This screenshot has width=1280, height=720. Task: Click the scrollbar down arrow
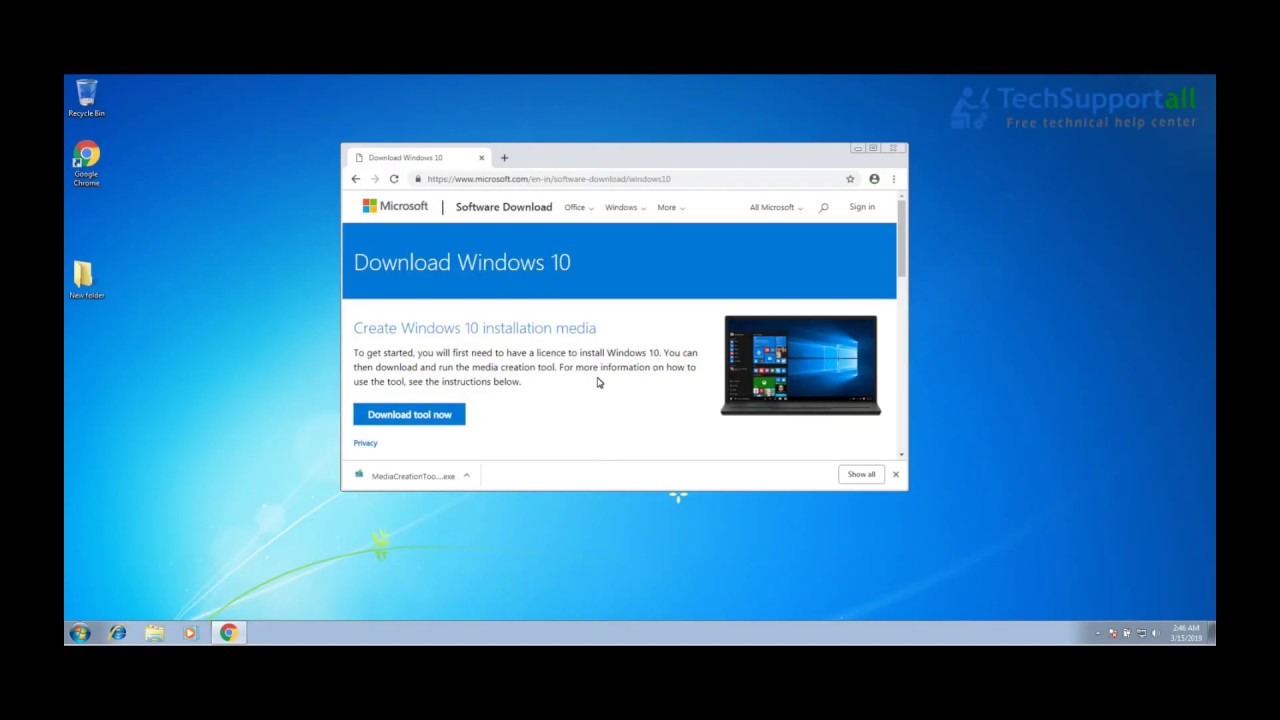(x=901, y=455)
